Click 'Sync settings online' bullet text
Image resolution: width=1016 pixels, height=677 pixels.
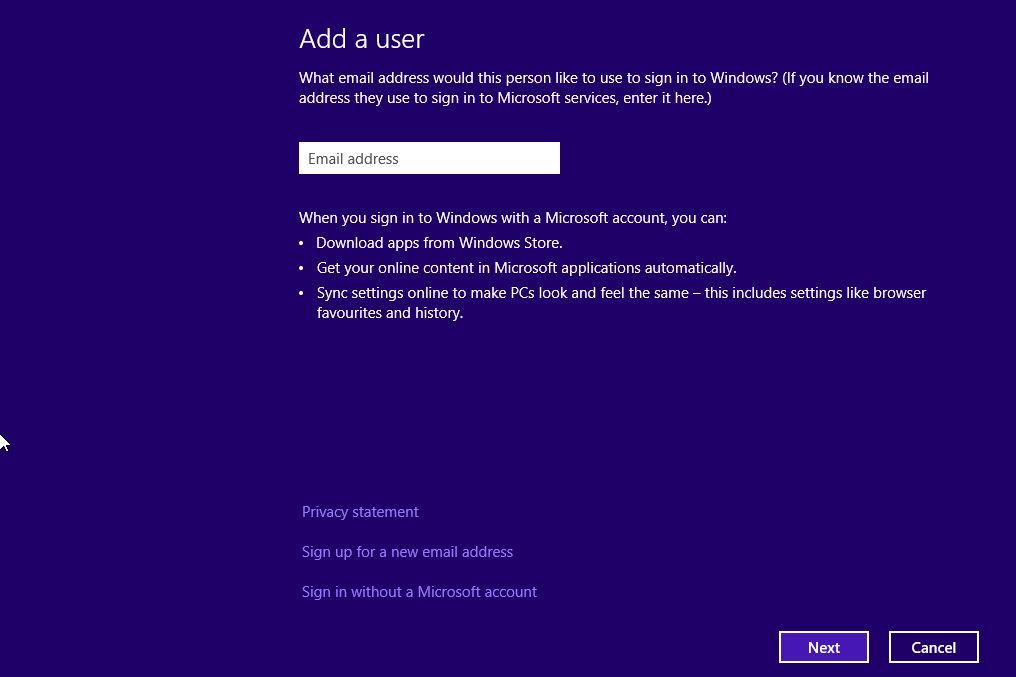pos(621,303)
